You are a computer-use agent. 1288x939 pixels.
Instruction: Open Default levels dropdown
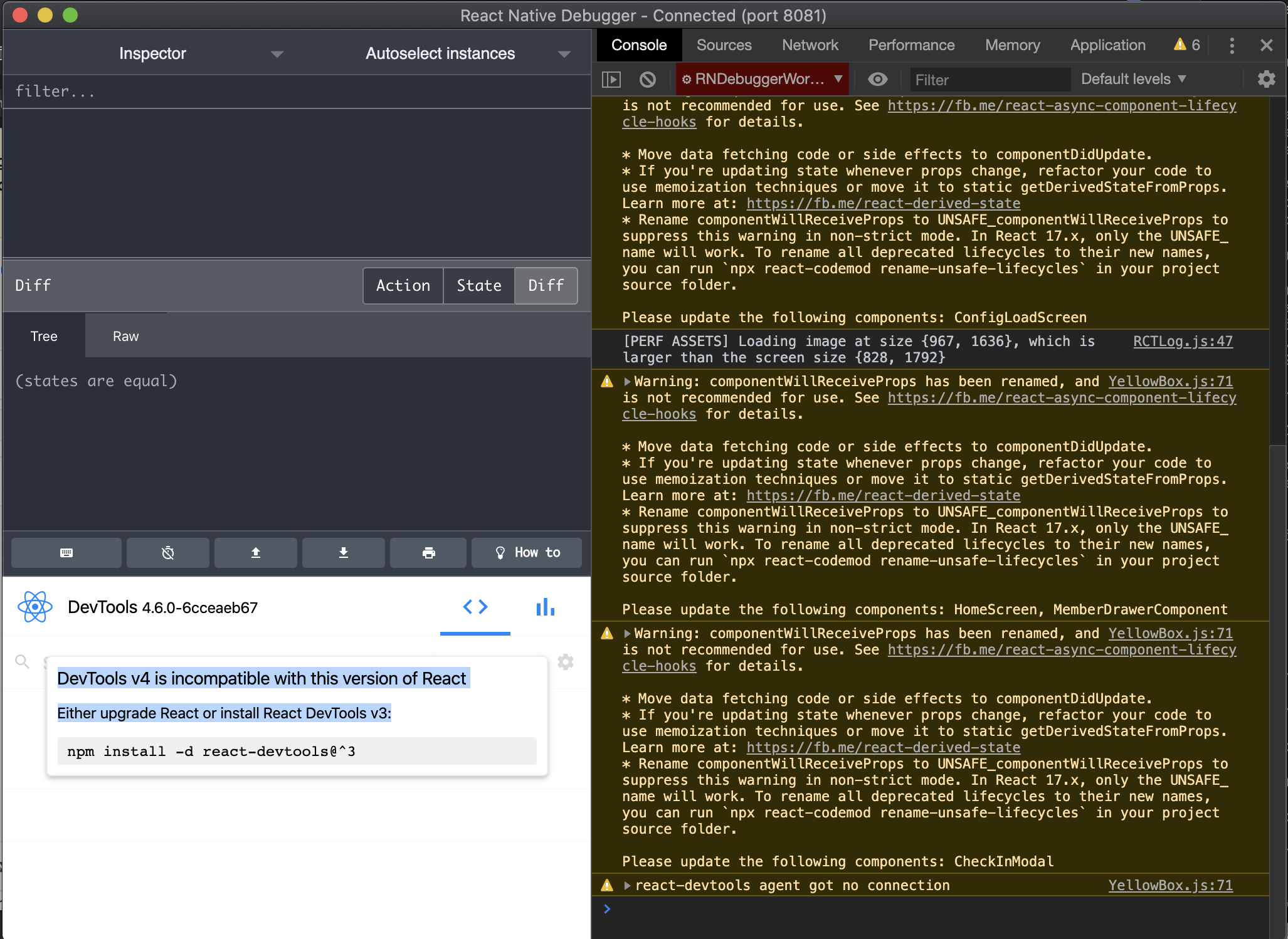pos(1134,79)
